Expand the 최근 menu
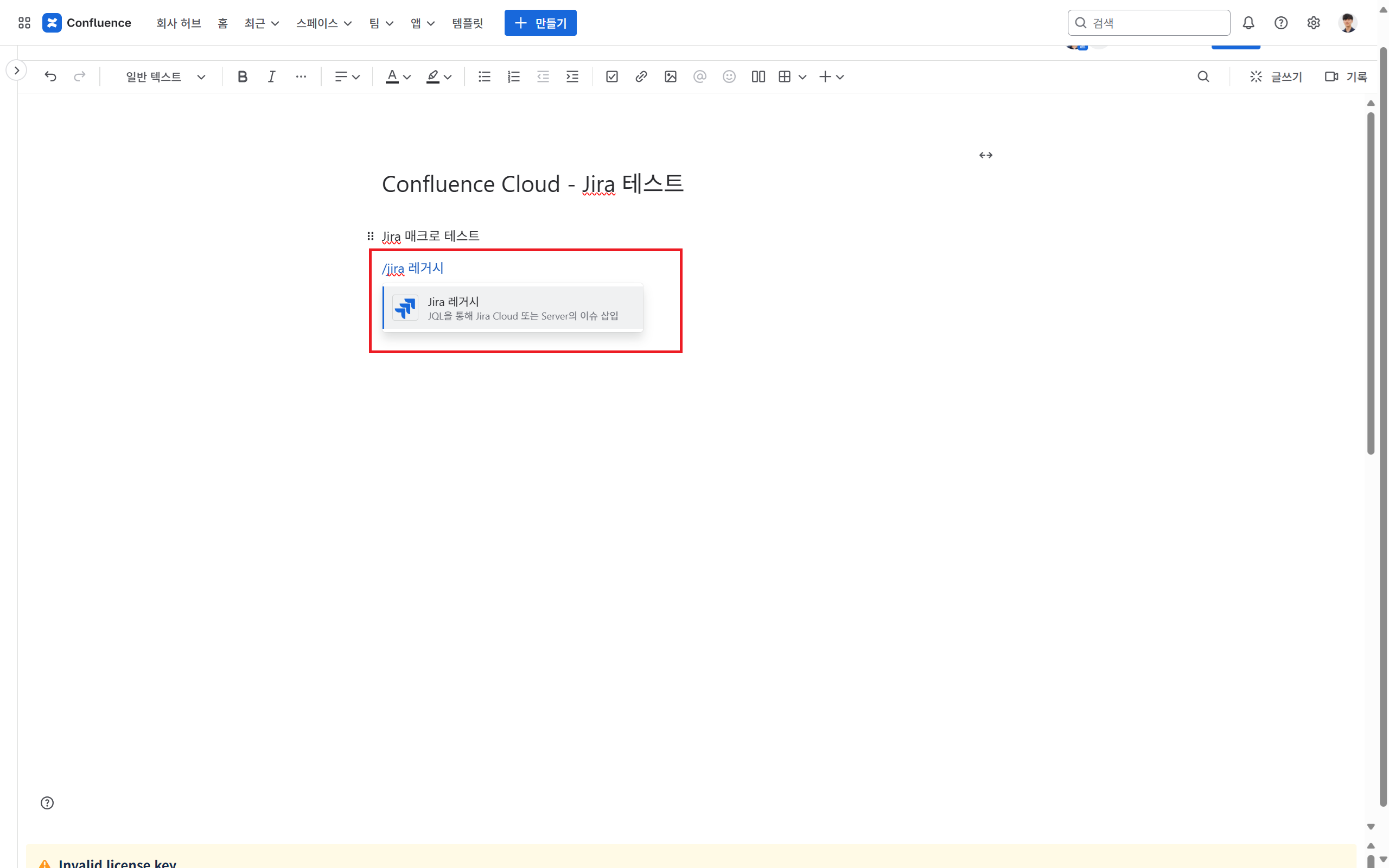 (x=262, y=23)
